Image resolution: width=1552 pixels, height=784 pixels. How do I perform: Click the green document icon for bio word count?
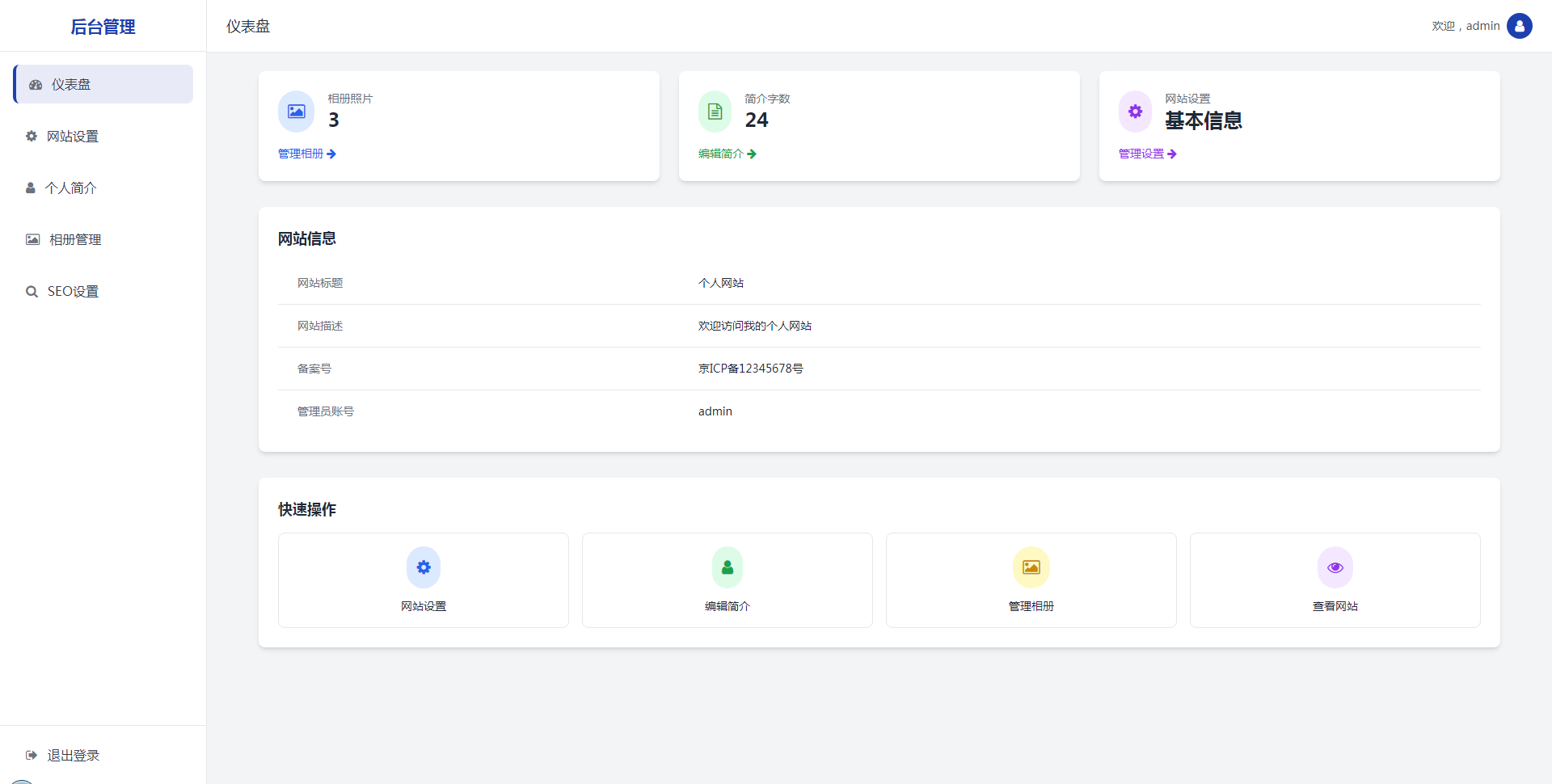pos(715,112)
